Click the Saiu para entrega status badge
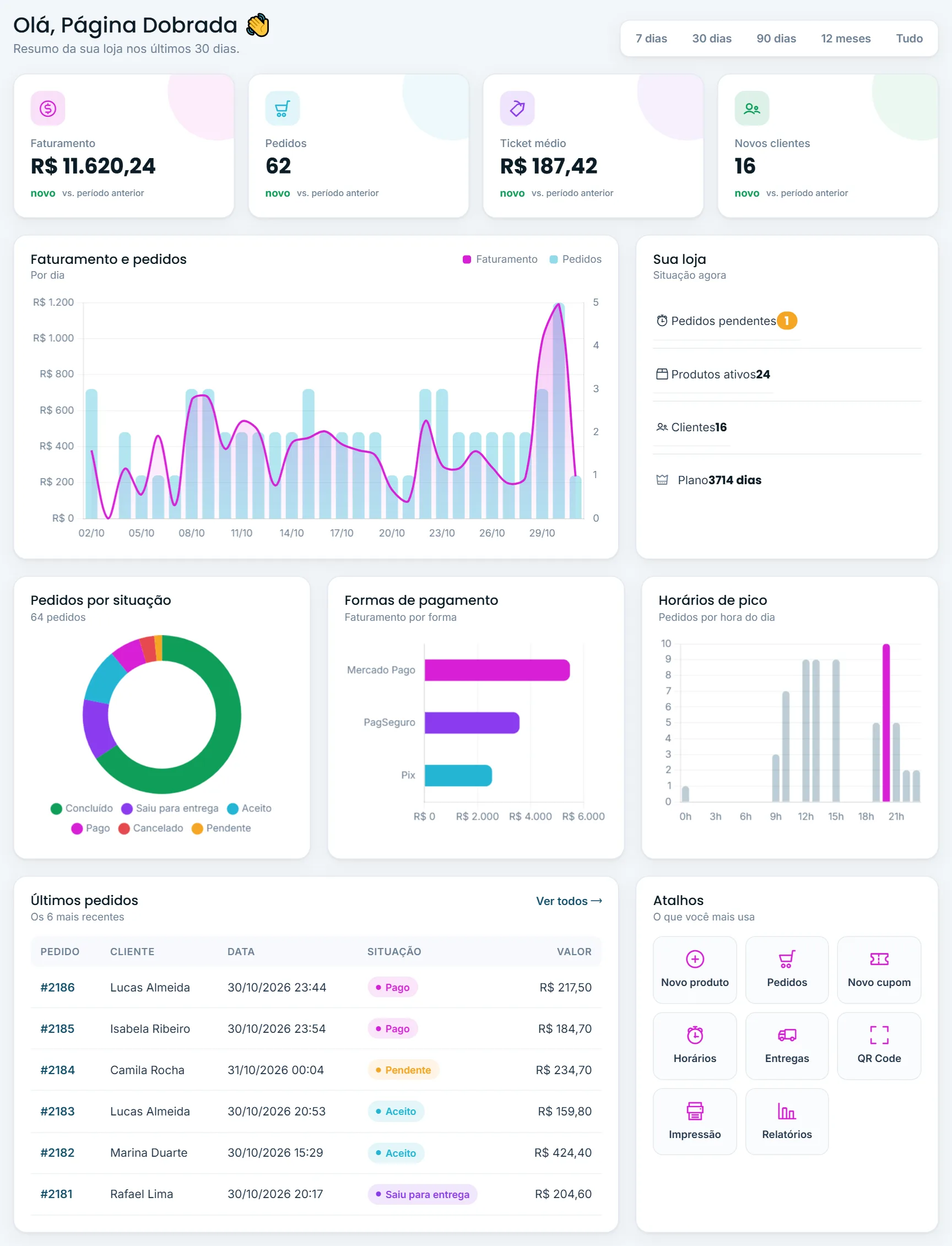Screen dimensions: 952x1246 click(422, 1194)
